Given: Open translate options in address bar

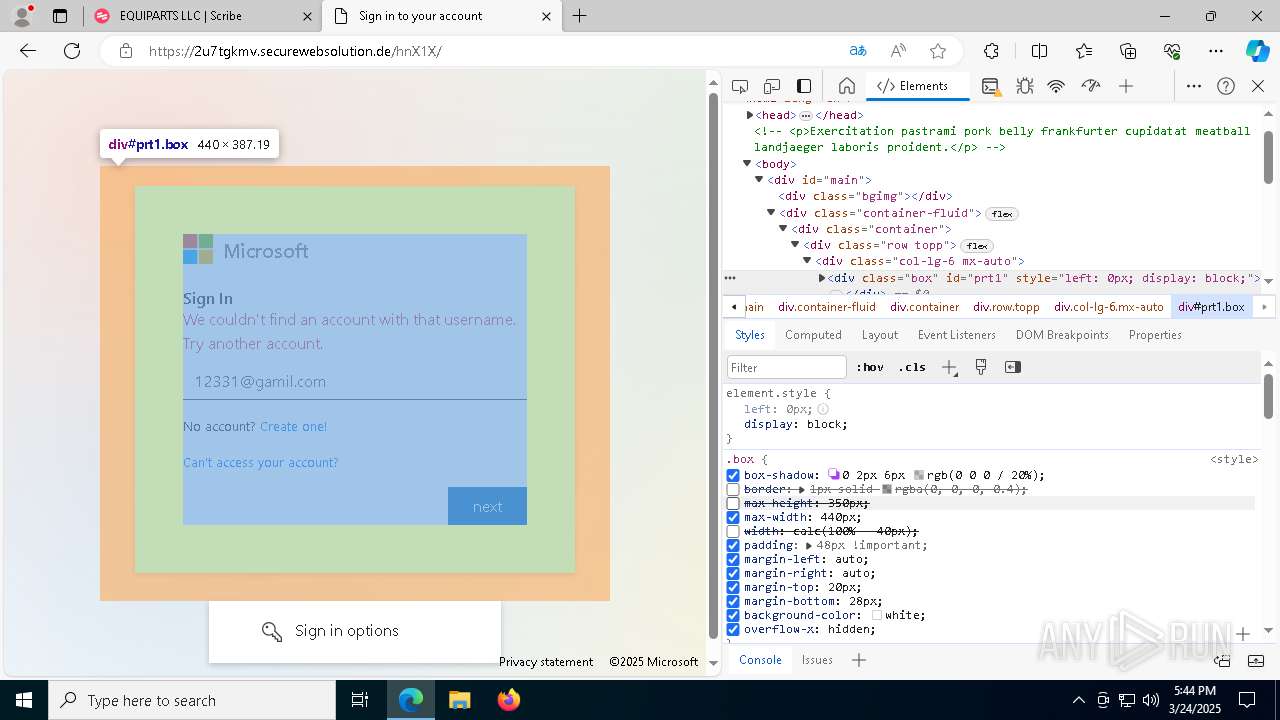Looking at the screenshot, I should (x=858, y=51).
